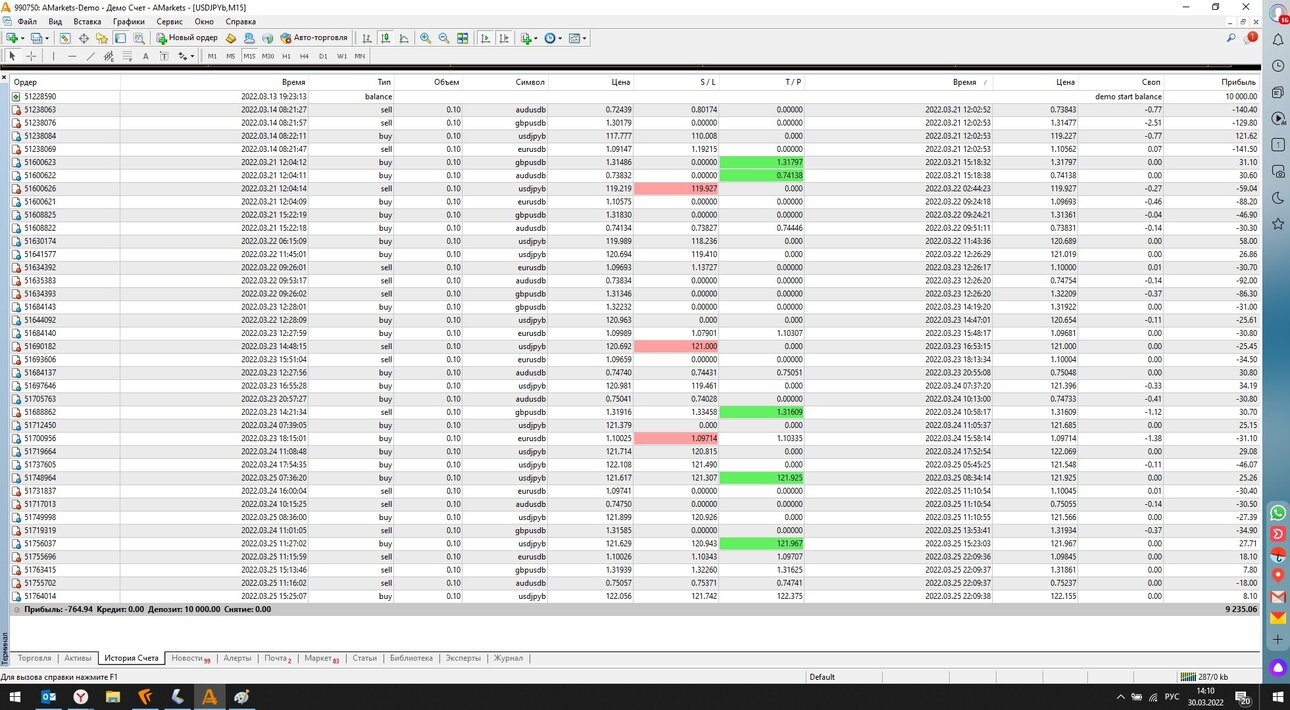1290x710 pixels.
Task: Open the Сервис menu
Action: (170, 21)
